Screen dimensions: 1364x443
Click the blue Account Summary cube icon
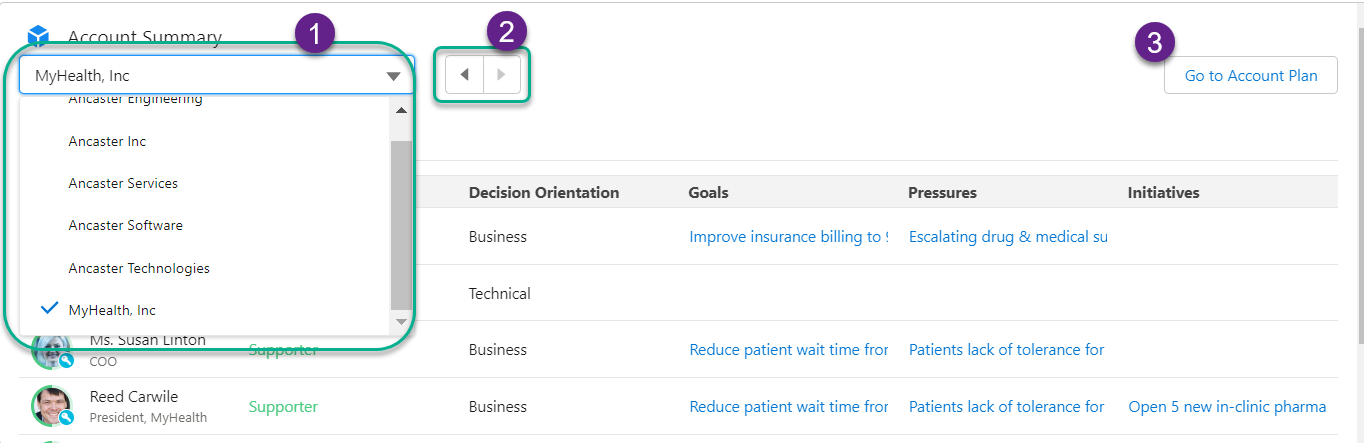pyautogui.click(x=38, y=37)
